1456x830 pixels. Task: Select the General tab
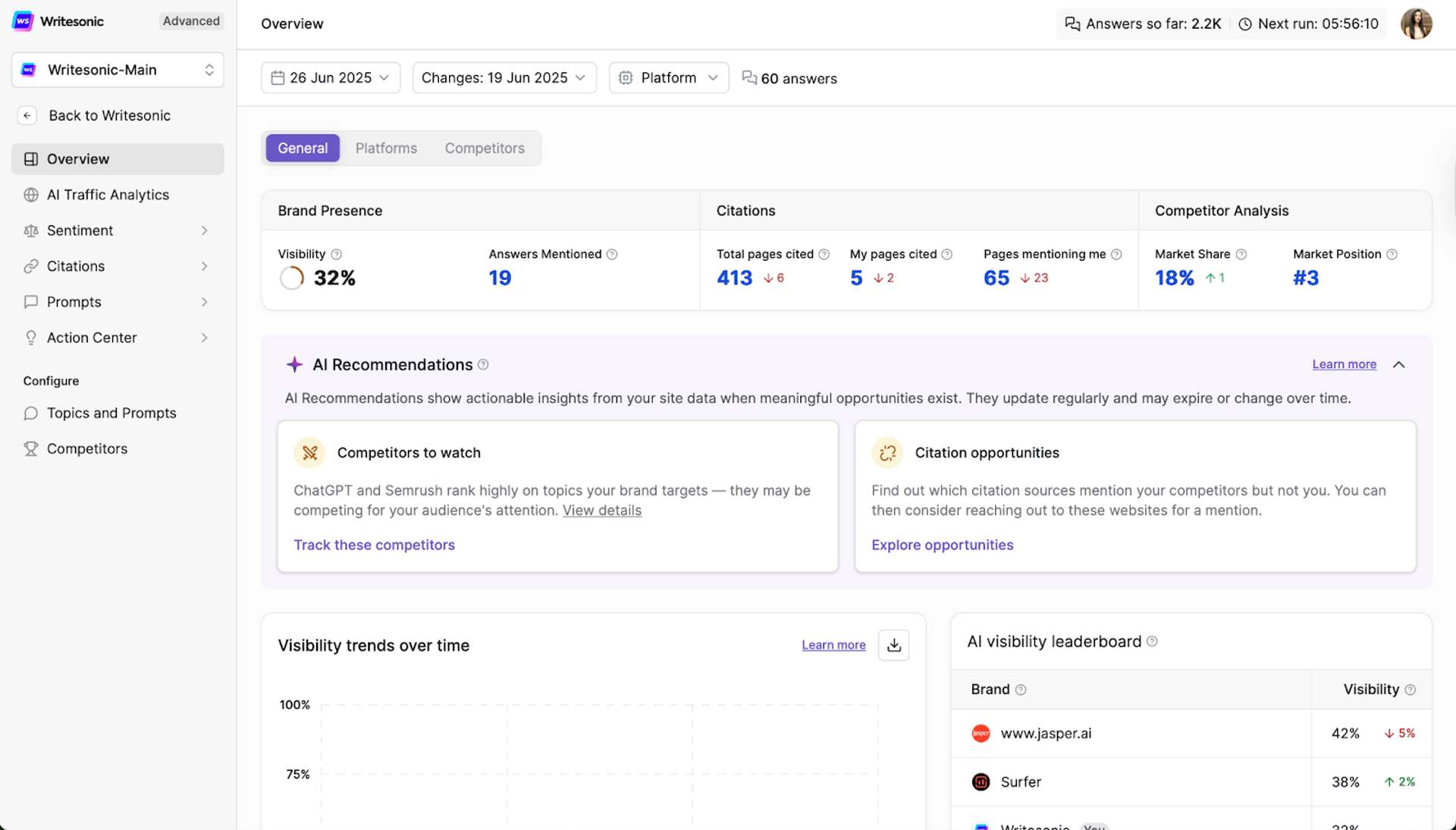303,148
